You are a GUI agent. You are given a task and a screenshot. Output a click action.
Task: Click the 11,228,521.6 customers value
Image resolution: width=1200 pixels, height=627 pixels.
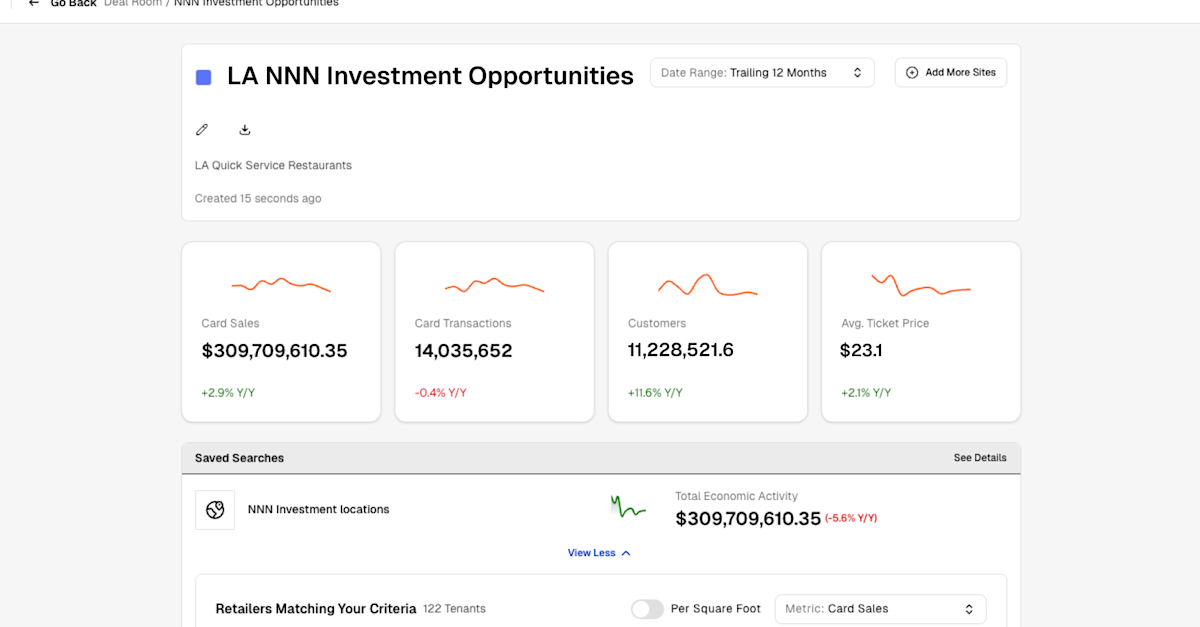point(681,350)
